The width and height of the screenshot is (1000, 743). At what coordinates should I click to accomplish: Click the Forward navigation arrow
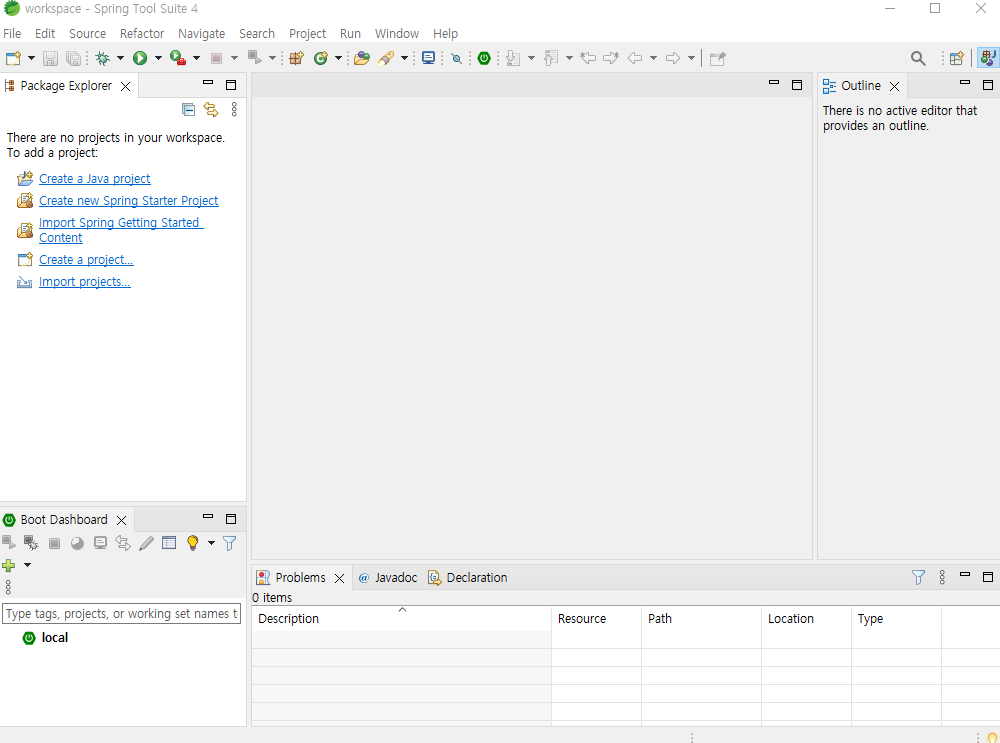pyautogui.click(x=673, y=58)
